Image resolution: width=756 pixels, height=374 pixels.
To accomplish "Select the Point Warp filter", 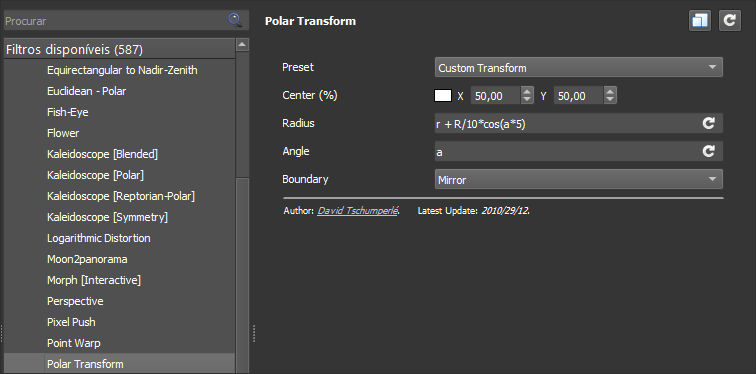I will pos(74,343).
